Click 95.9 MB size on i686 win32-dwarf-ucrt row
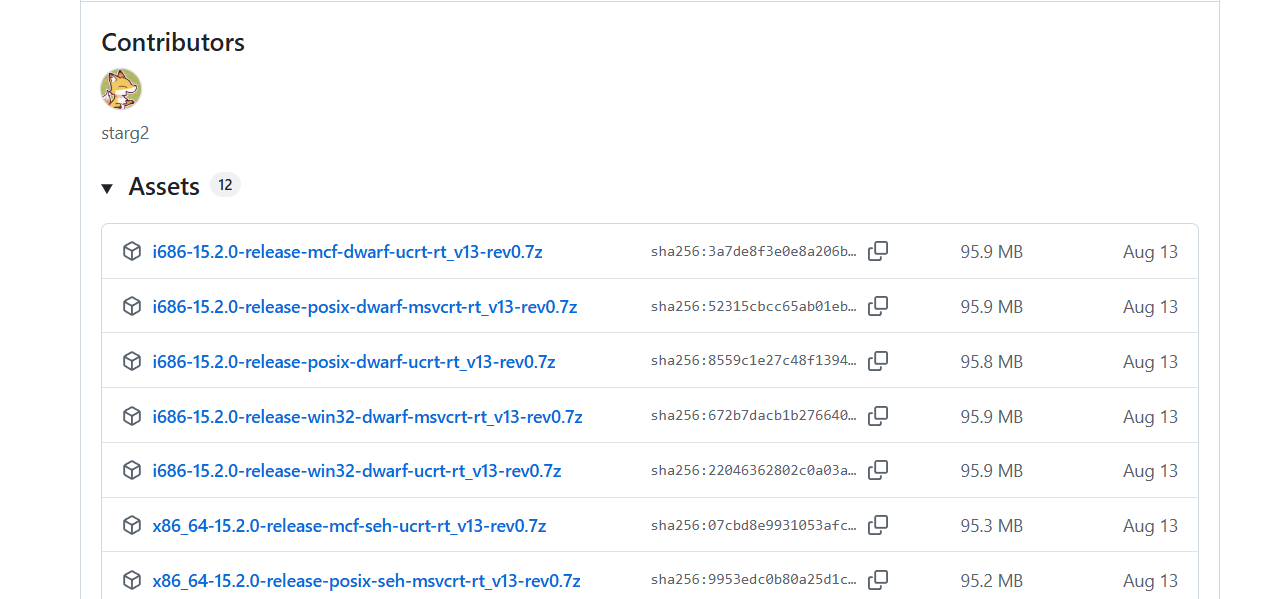Viewport: 1269px width, 599px height. click(x=991, y=471)
